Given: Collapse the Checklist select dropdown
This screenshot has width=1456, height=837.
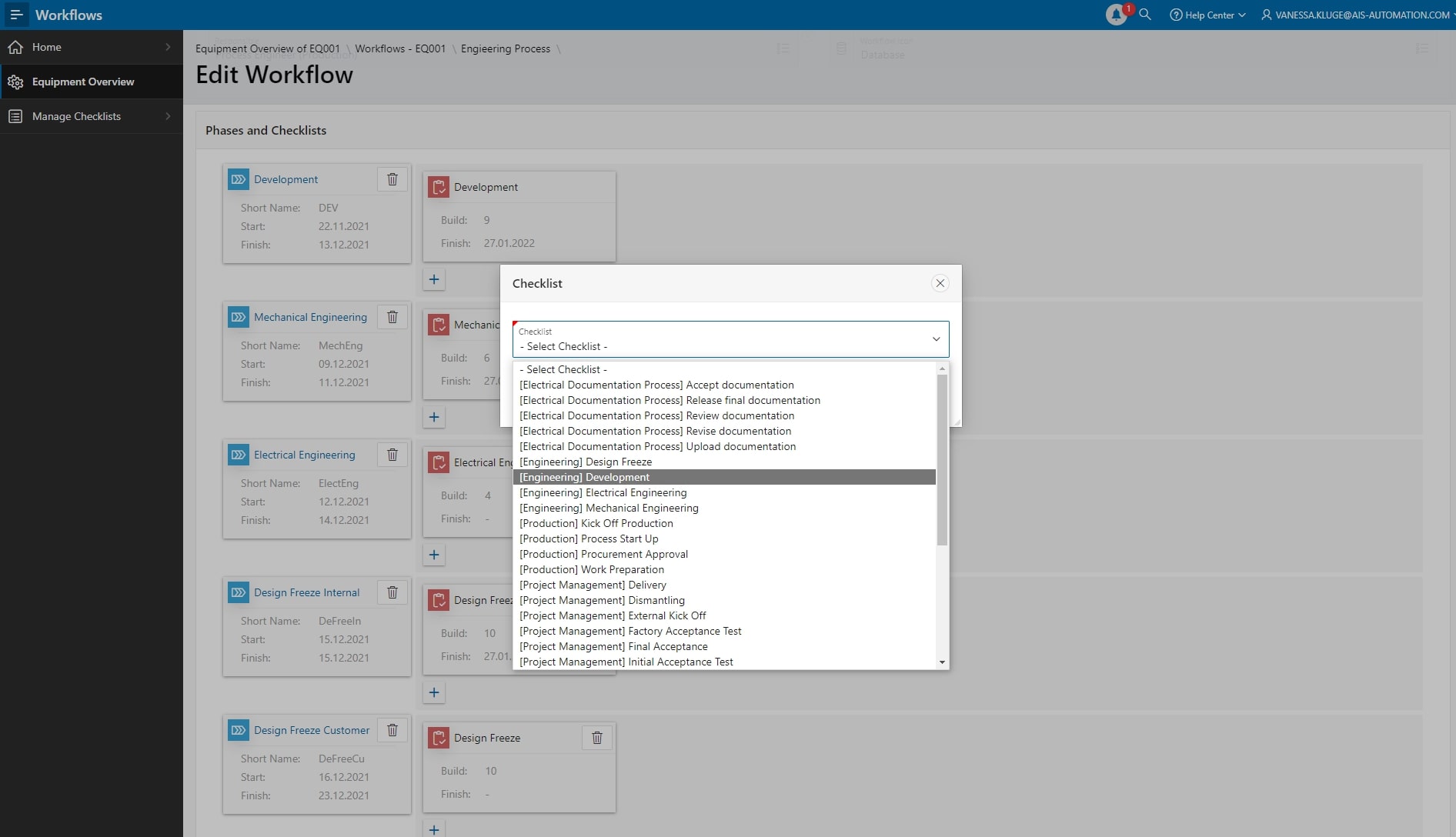Looking at the screenshot, I should 936,339.
